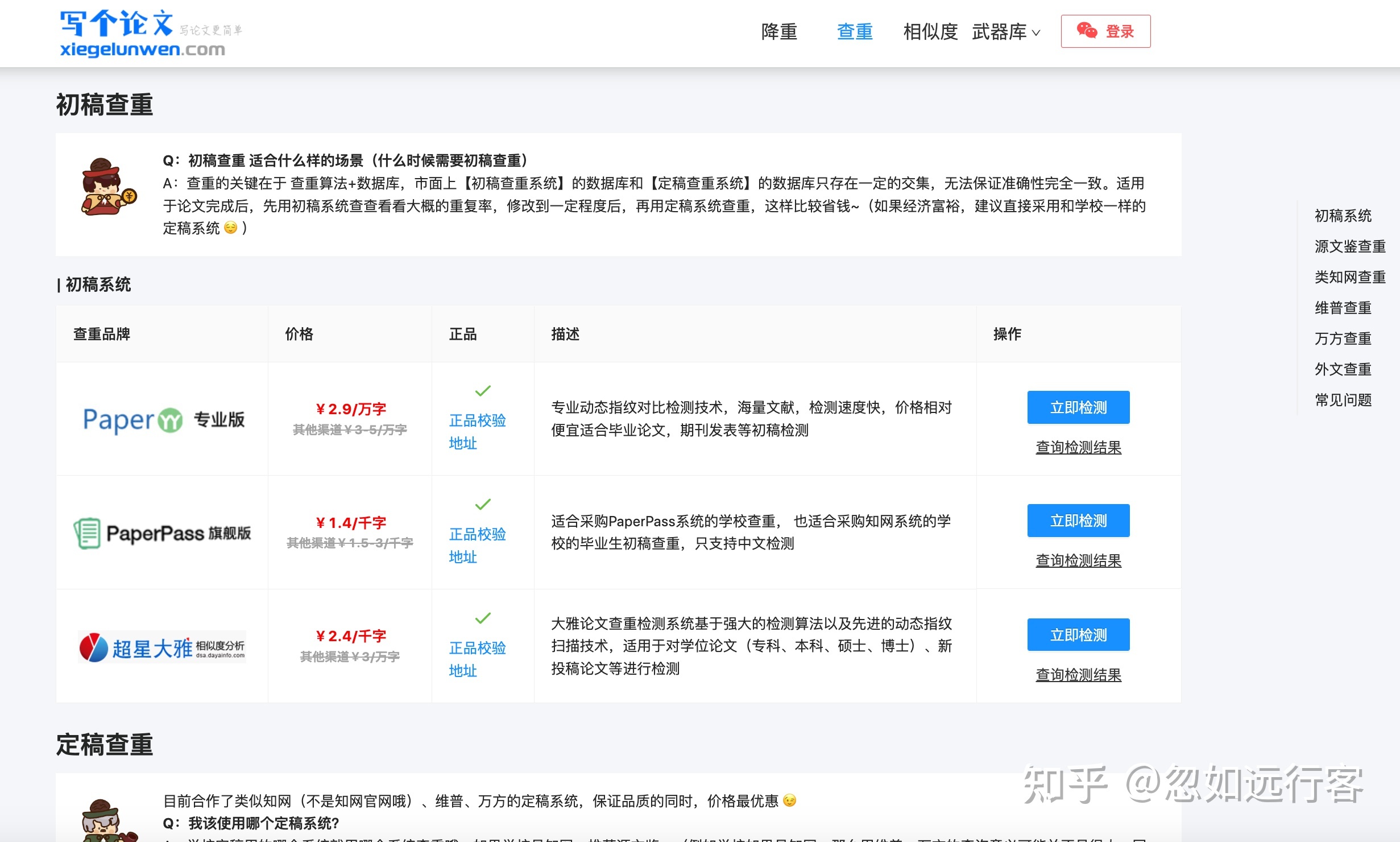The image size is (1400, 842).
Task: Click the 其他渠道¥3-5/万字 strikethrough price
Action: point(350,430)
